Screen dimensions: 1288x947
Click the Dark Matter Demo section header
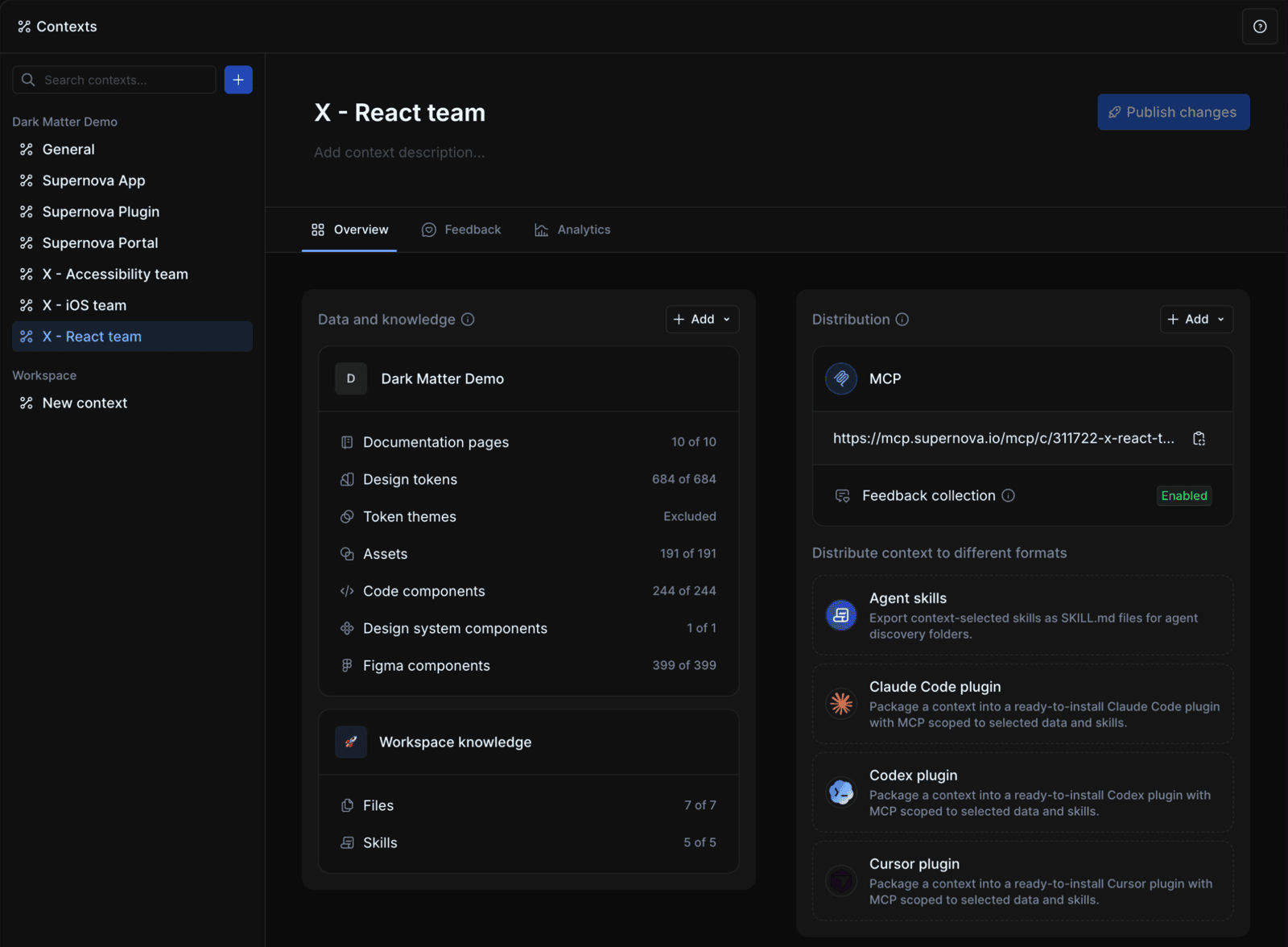529,378
